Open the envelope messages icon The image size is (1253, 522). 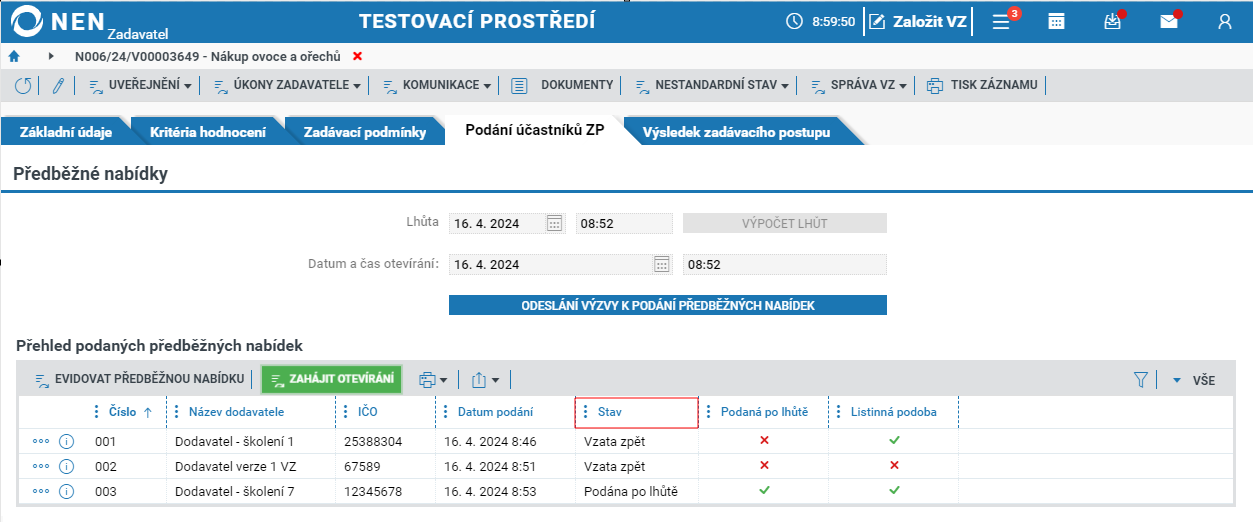coord(1169,21)
